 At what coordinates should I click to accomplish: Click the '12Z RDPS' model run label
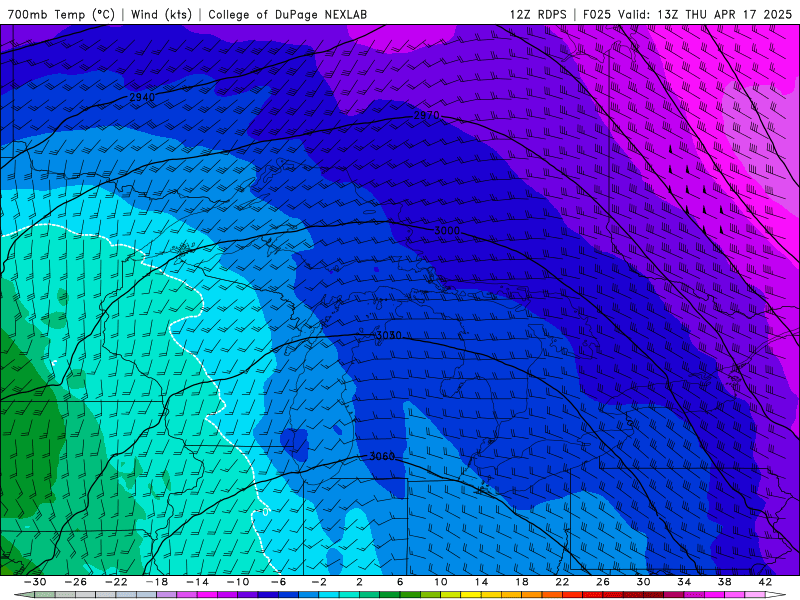click(x=538, y=14)
